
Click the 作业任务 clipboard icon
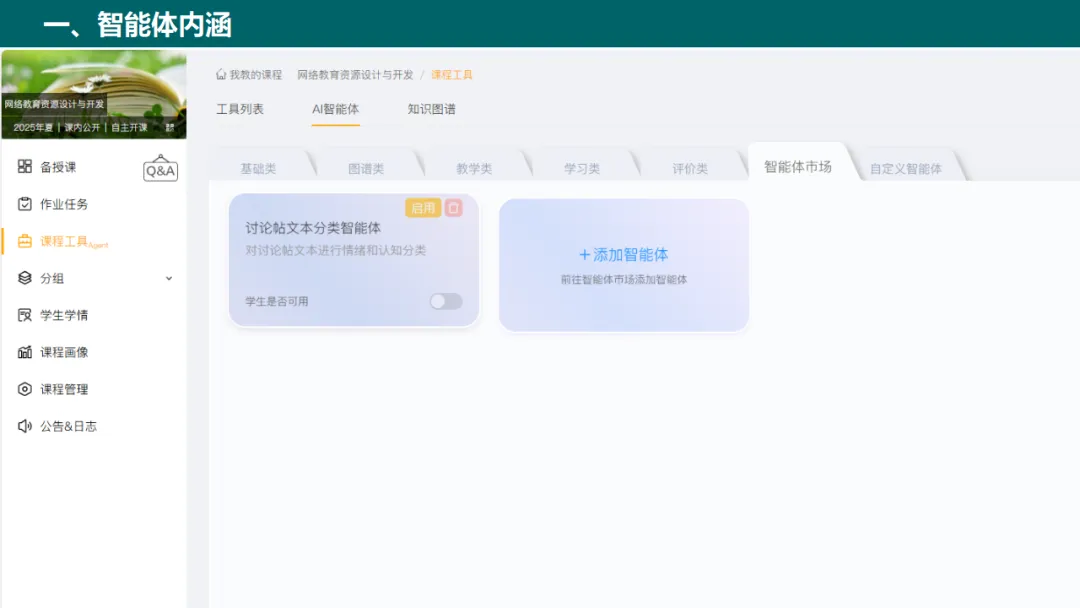click(x=25, y=204)
